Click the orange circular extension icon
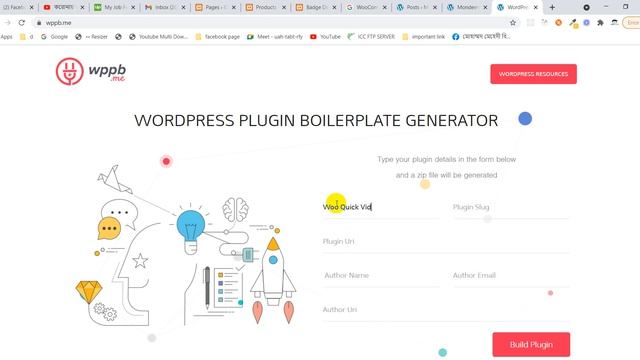640x360 pixels. click(558, 23)
